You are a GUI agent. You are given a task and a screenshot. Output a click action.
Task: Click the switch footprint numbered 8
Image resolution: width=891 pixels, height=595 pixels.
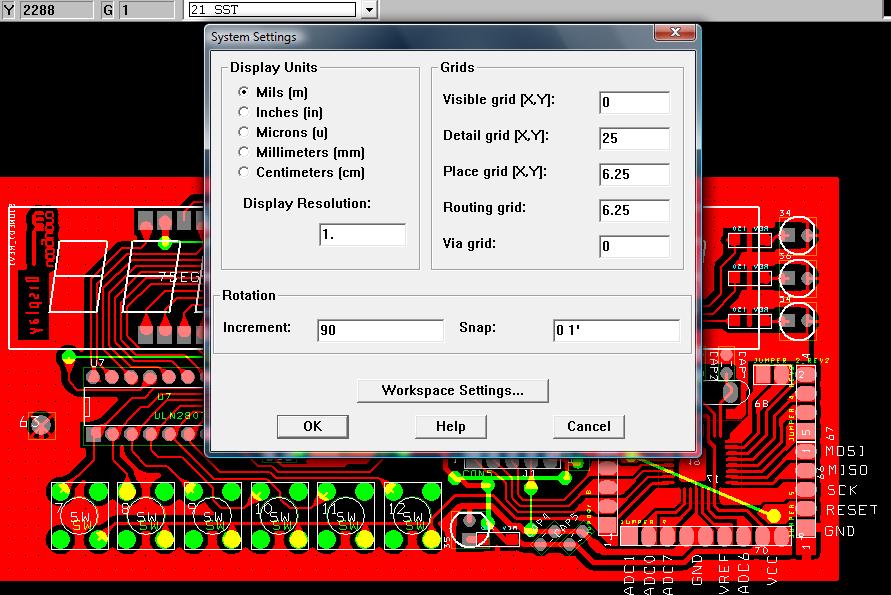point(146,517)
